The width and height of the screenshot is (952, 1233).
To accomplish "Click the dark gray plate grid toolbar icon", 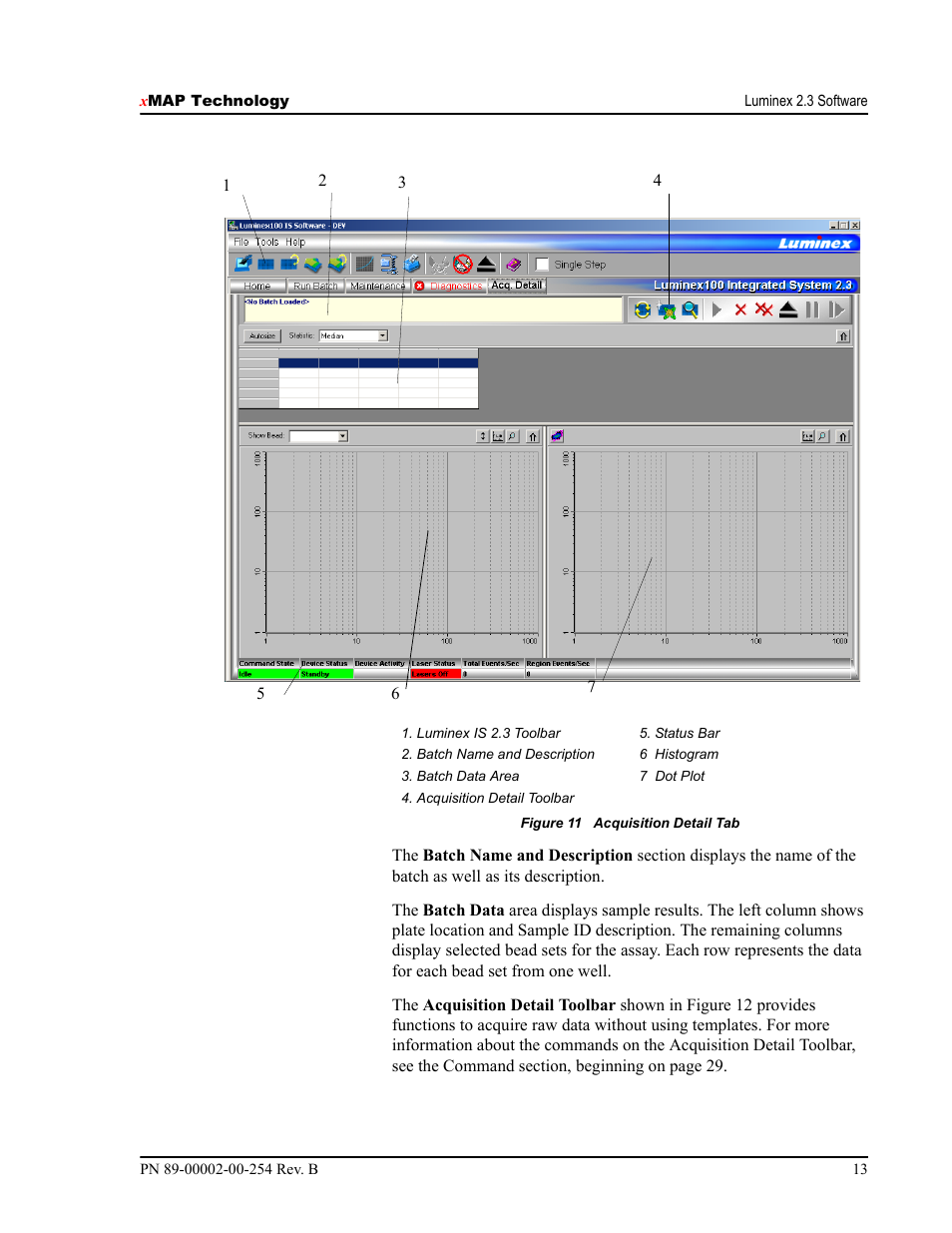I will [x=364, y=264].
